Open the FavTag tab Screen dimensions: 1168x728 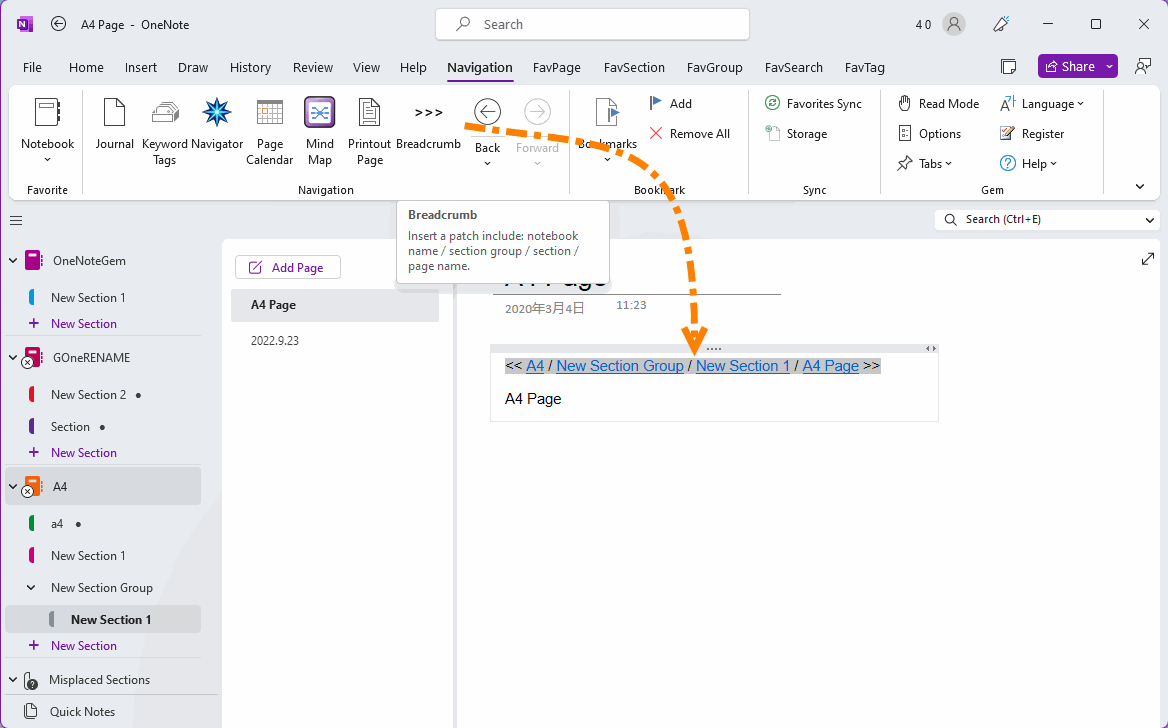tap(865, 67)
